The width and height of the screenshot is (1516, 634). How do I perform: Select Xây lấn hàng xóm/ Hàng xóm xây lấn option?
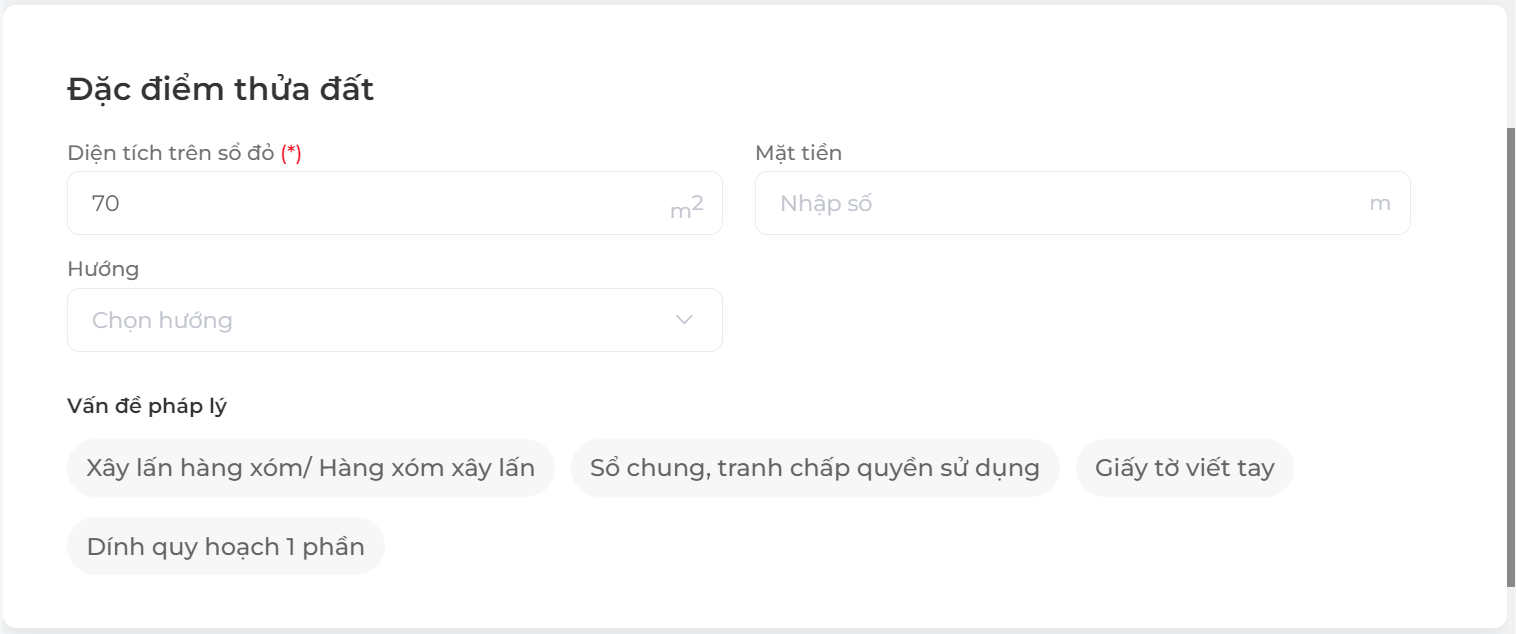pos(311,467)
